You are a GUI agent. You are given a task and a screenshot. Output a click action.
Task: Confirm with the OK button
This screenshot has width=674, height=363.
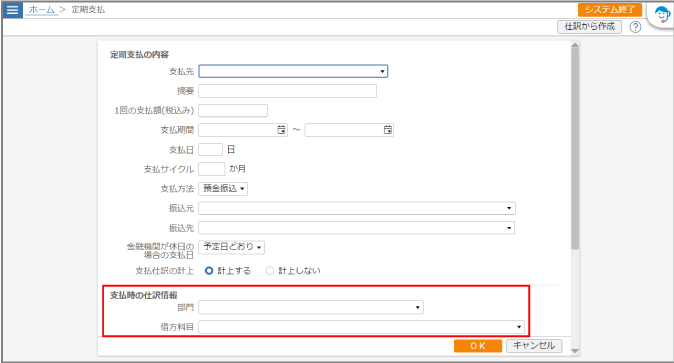(x=478, y=346)
